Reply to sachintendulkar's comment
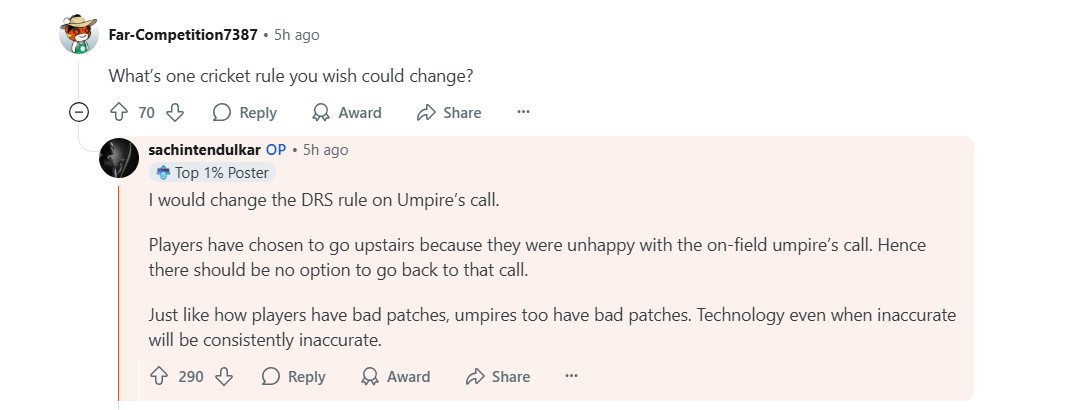The image size is (1068, 410). 293,377
